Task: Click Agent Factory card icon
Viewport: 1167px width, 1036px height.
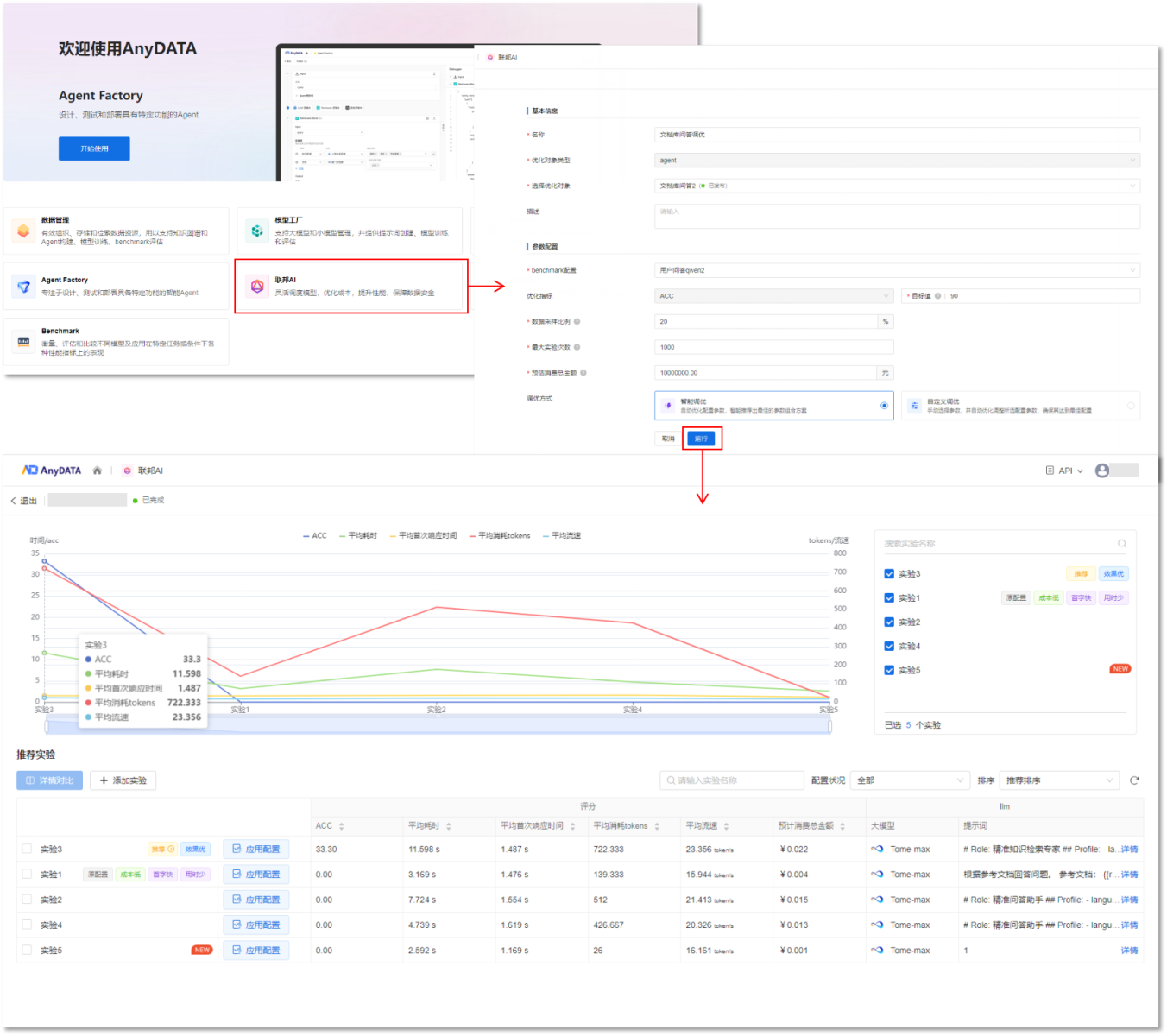Action: point(23,287)
